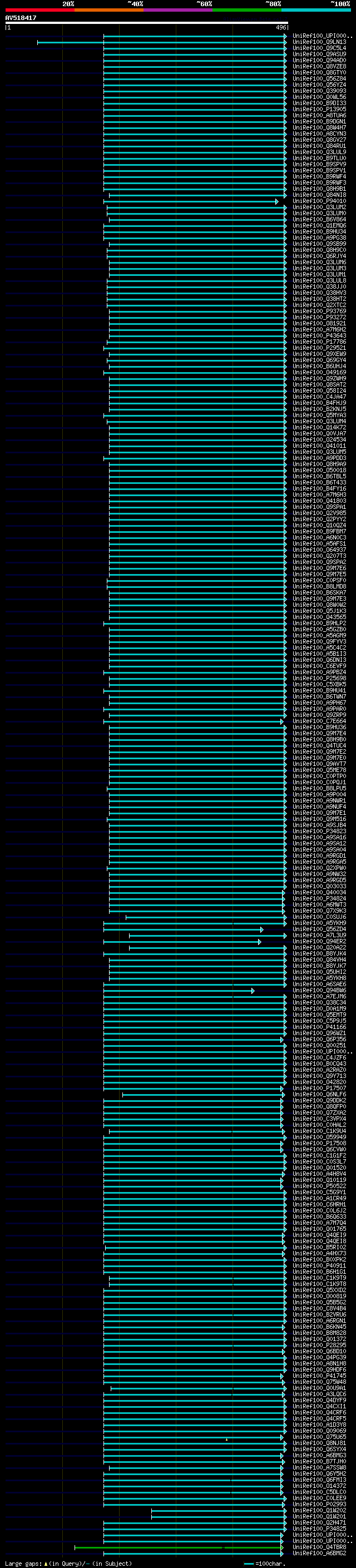The image size is (356, 1568).
Task: Click the purple ~60% identity legend segment
Action: 177,10
